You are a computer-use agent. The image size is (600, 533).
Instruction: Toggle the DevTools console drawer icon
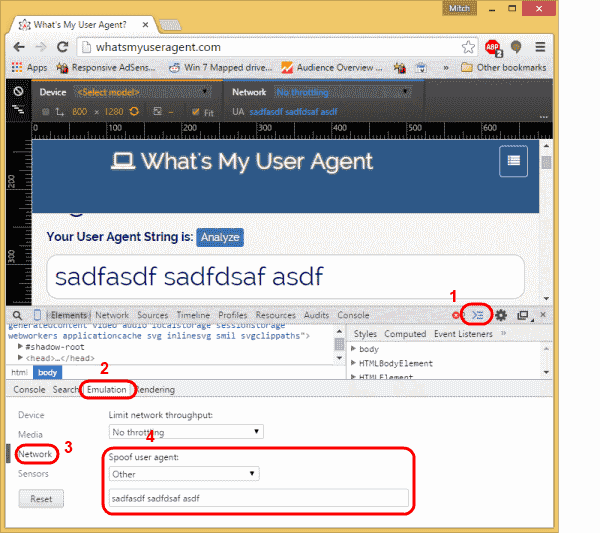[x=478, y=315]
